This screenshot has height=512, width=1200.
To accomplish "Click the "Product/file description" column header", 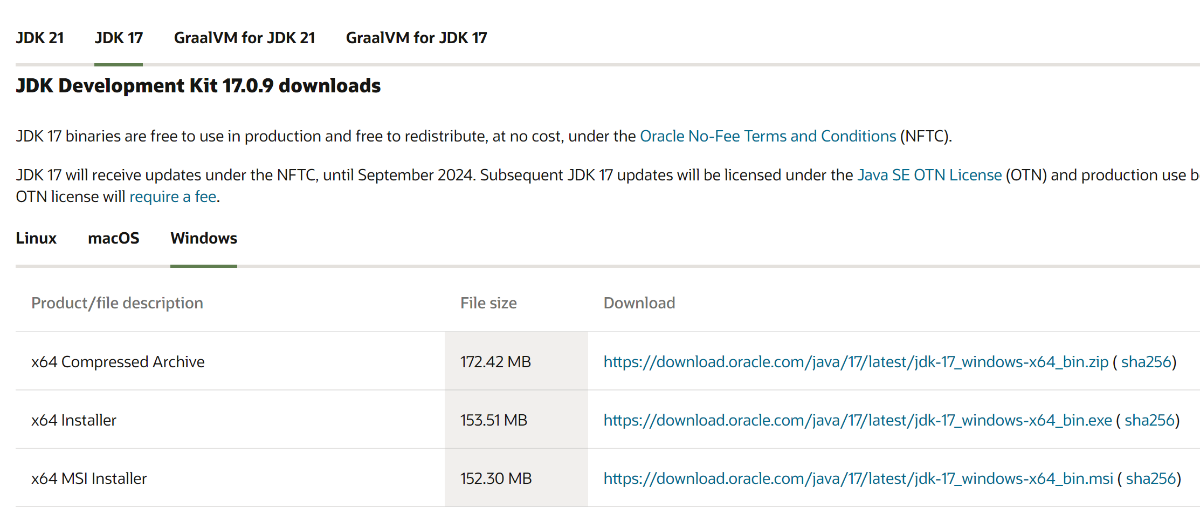I will tap(117, 303).
